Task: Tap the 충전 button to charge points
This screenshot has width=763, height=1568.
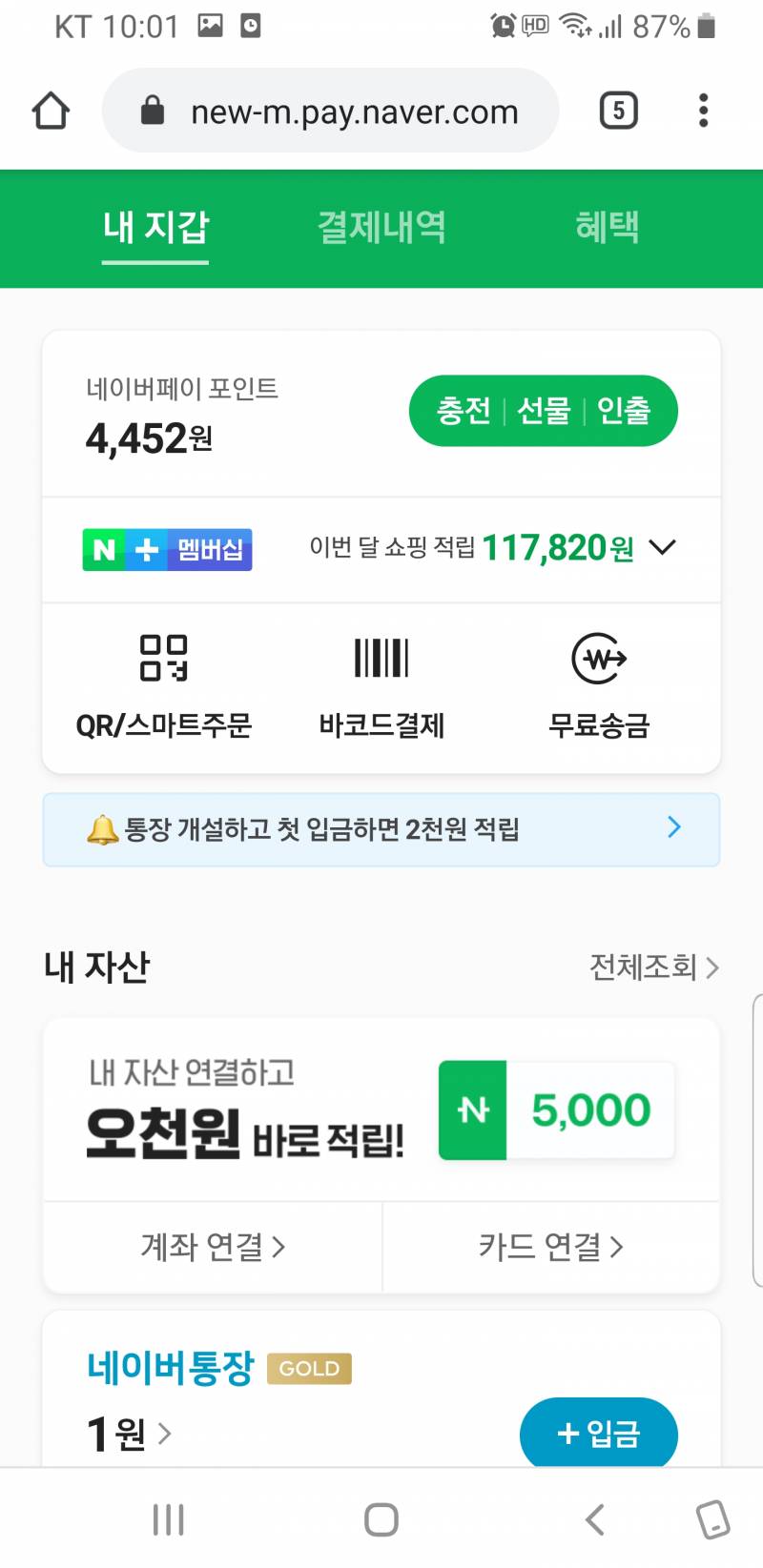Action: coord(464,410)
